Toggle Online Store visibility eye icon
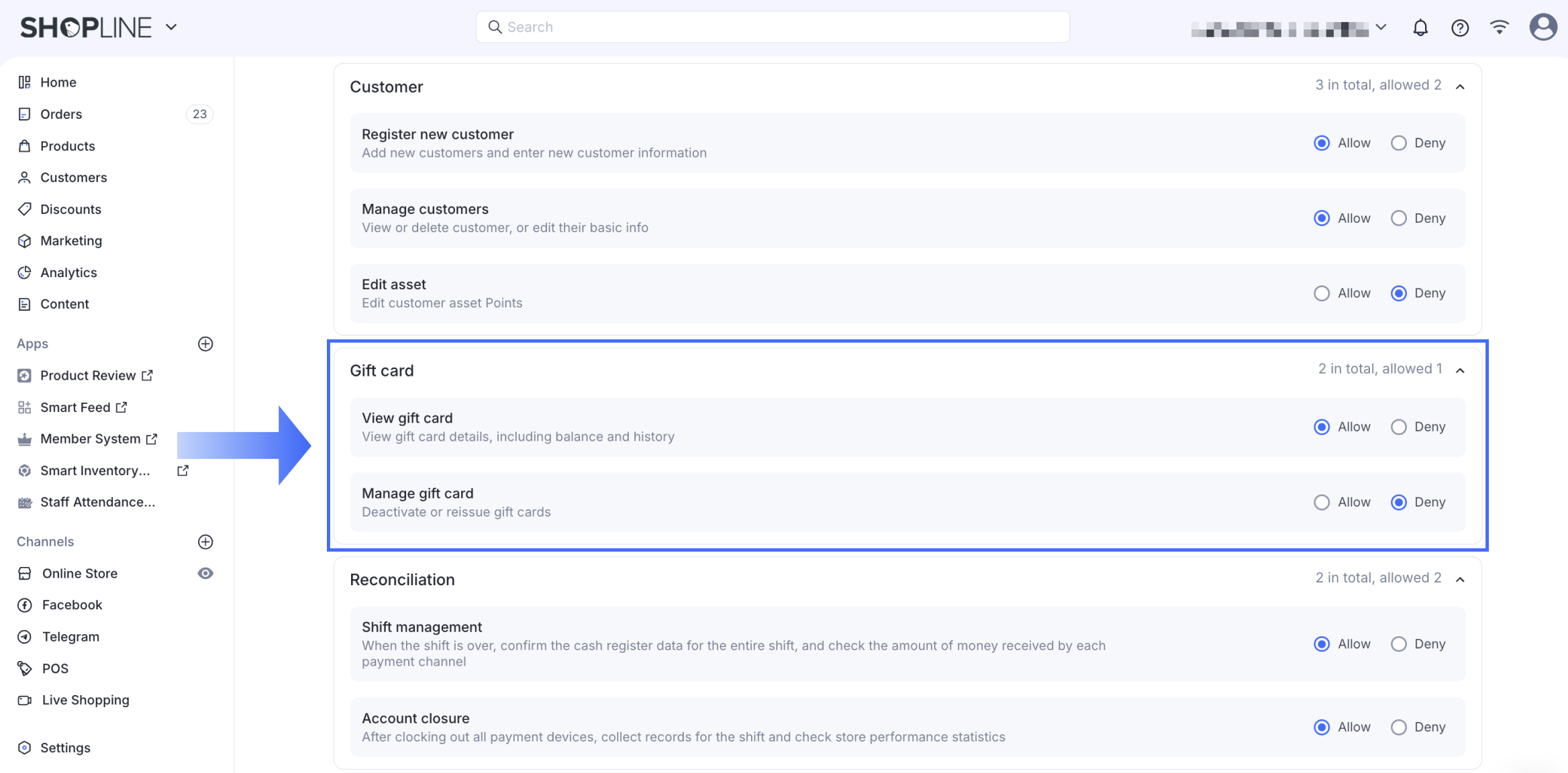The height and width of the screenshot is (773, 1568). (206, 573)
